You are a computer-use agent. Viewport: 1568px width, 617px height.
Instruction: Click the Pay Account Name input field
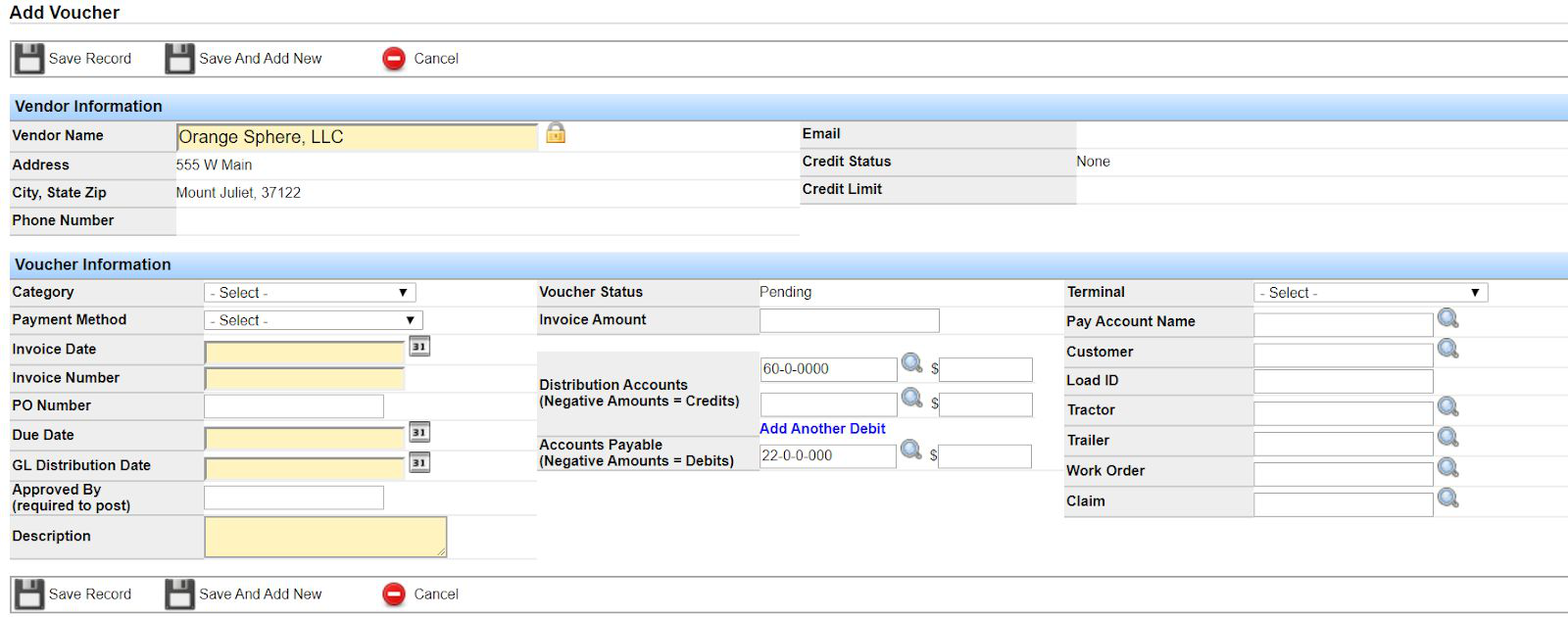point(1344,324)
